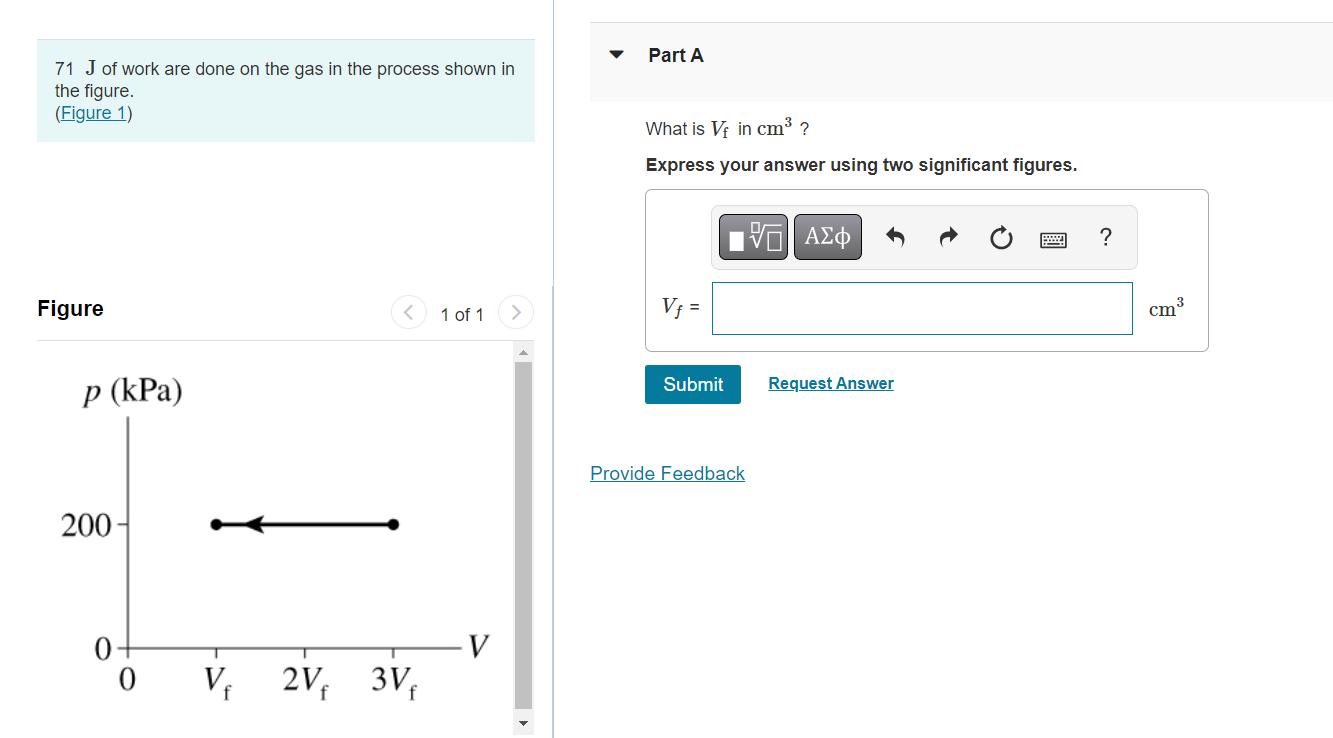Click the previous figure arrow
Viewport: 1333px width, 738px height.
pos(408,312)
